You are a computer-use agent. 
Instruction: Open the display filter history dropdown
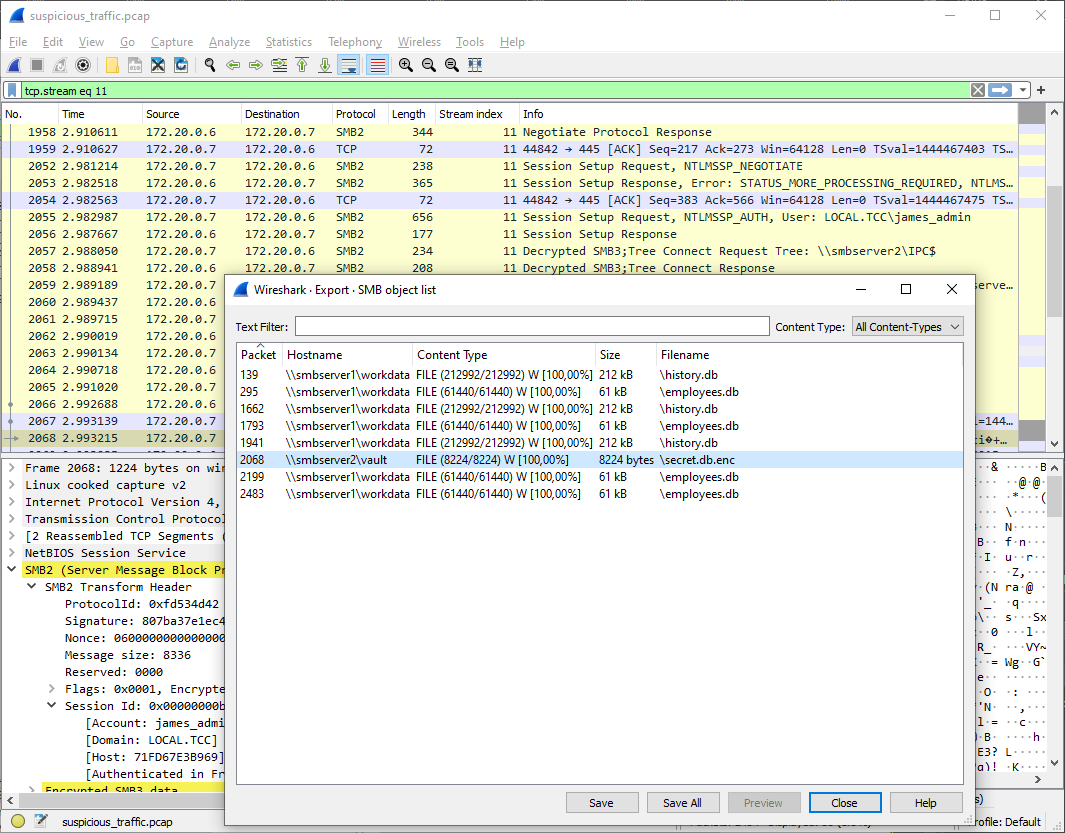click(1022, 90)
